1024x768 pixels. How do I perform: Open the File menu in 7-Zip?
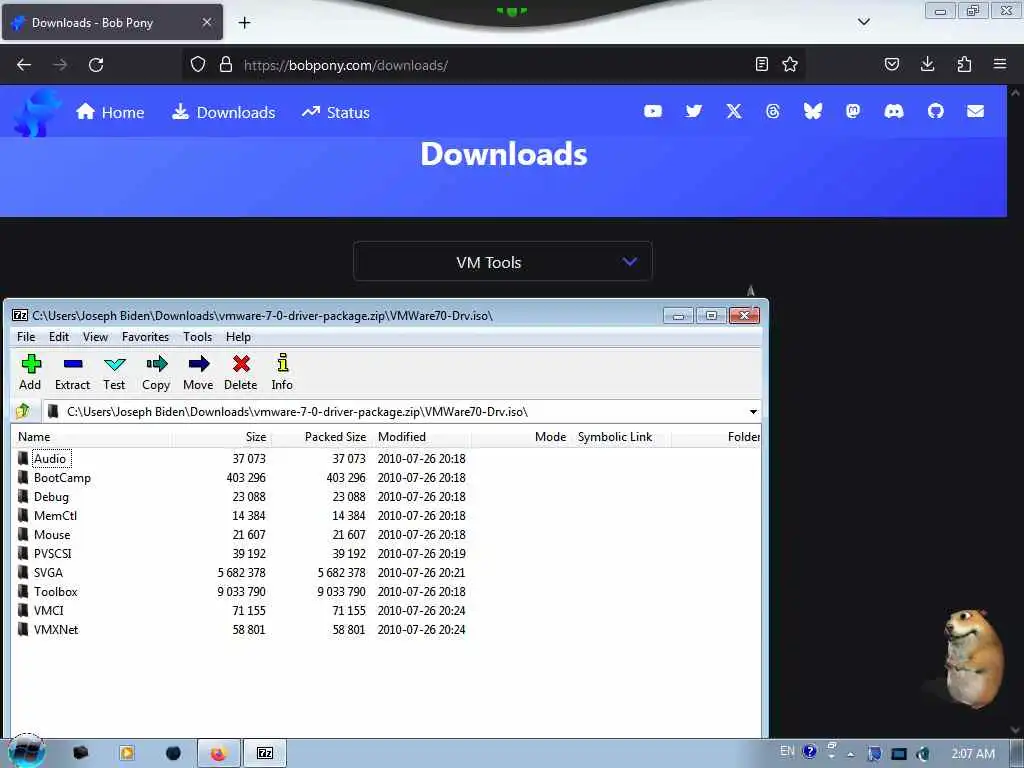pos(26,337)
